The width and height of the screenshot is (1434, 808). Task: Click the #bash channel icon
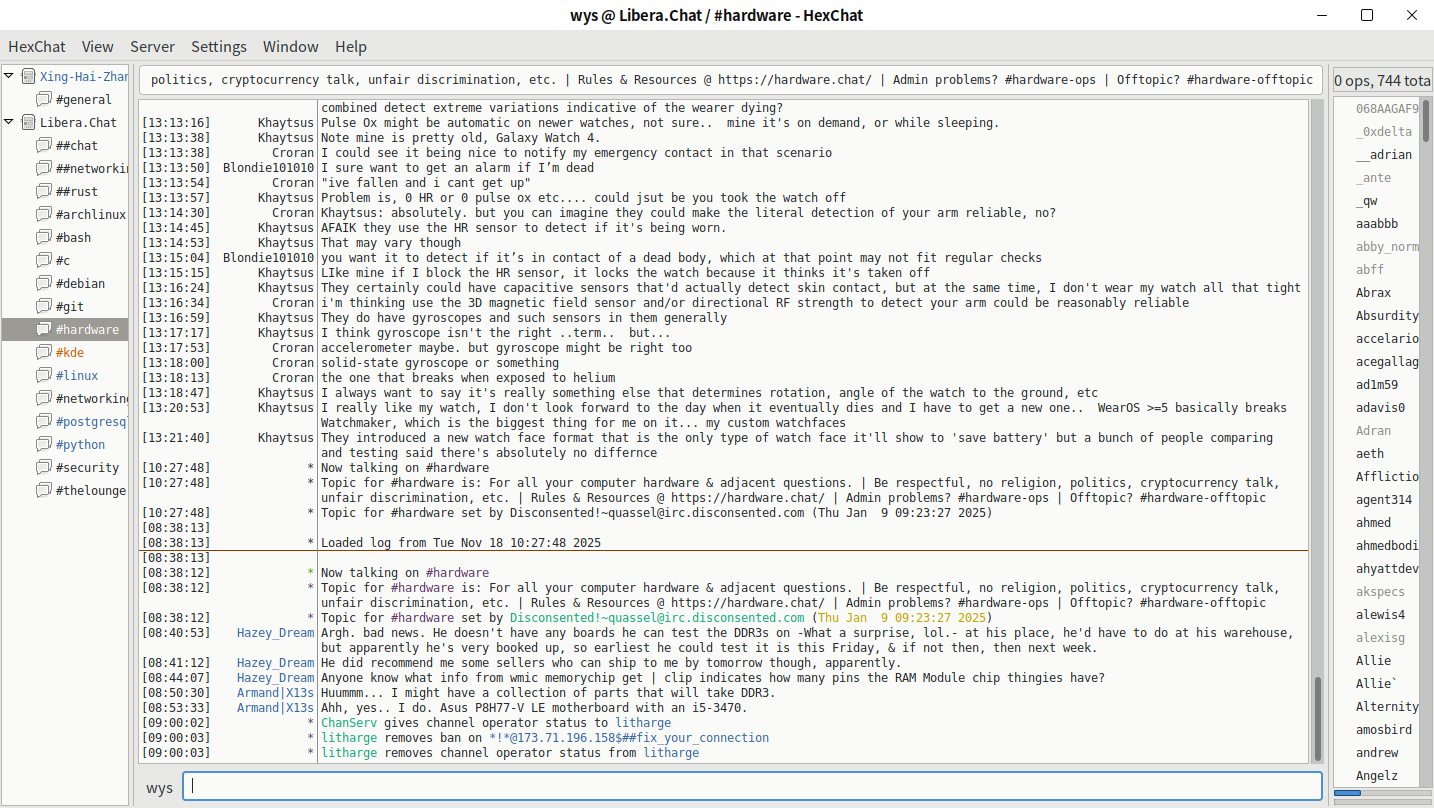[43, 238]
